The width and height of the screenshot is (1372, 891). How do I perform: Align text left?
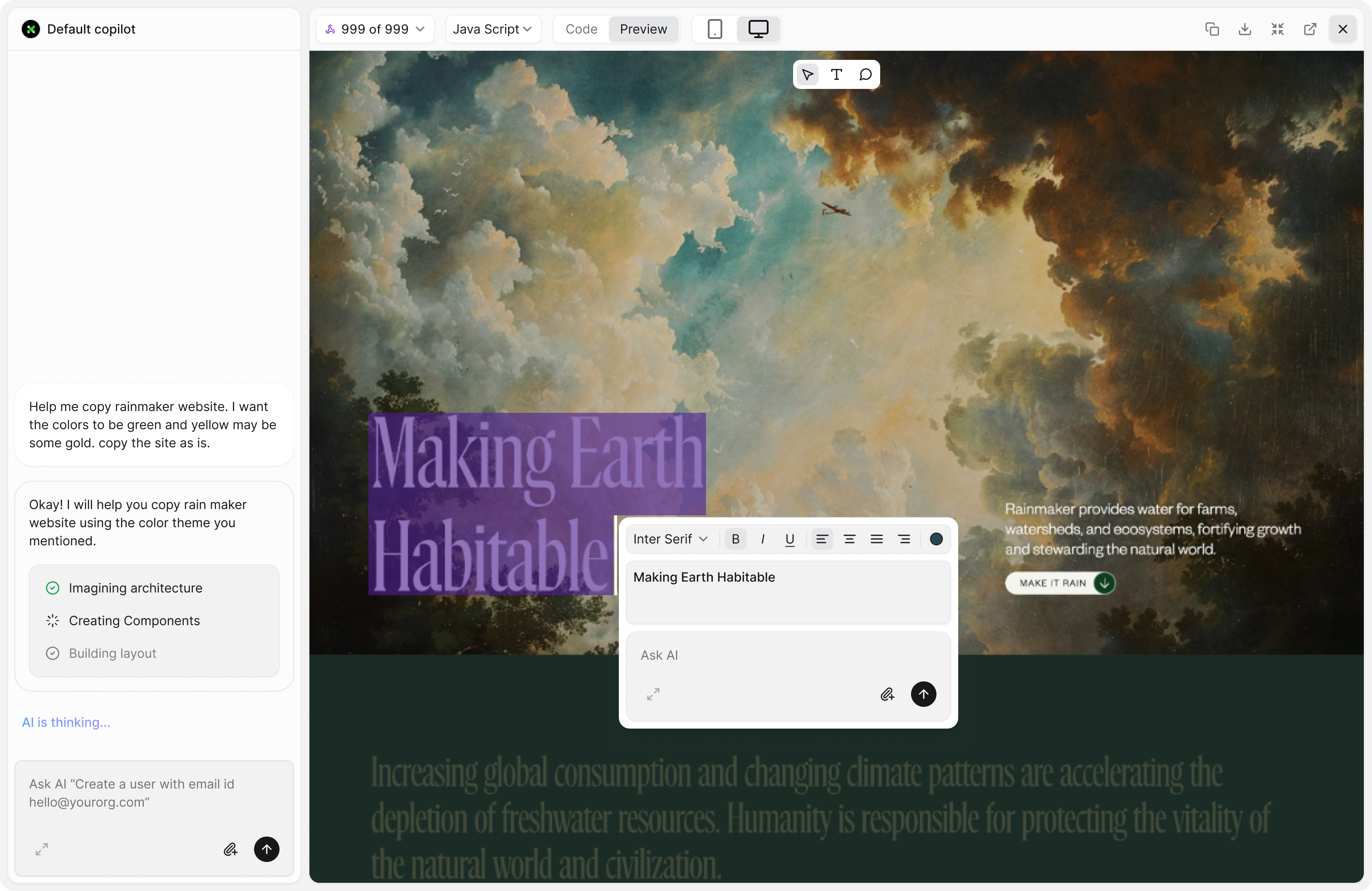tap(822, 539)
